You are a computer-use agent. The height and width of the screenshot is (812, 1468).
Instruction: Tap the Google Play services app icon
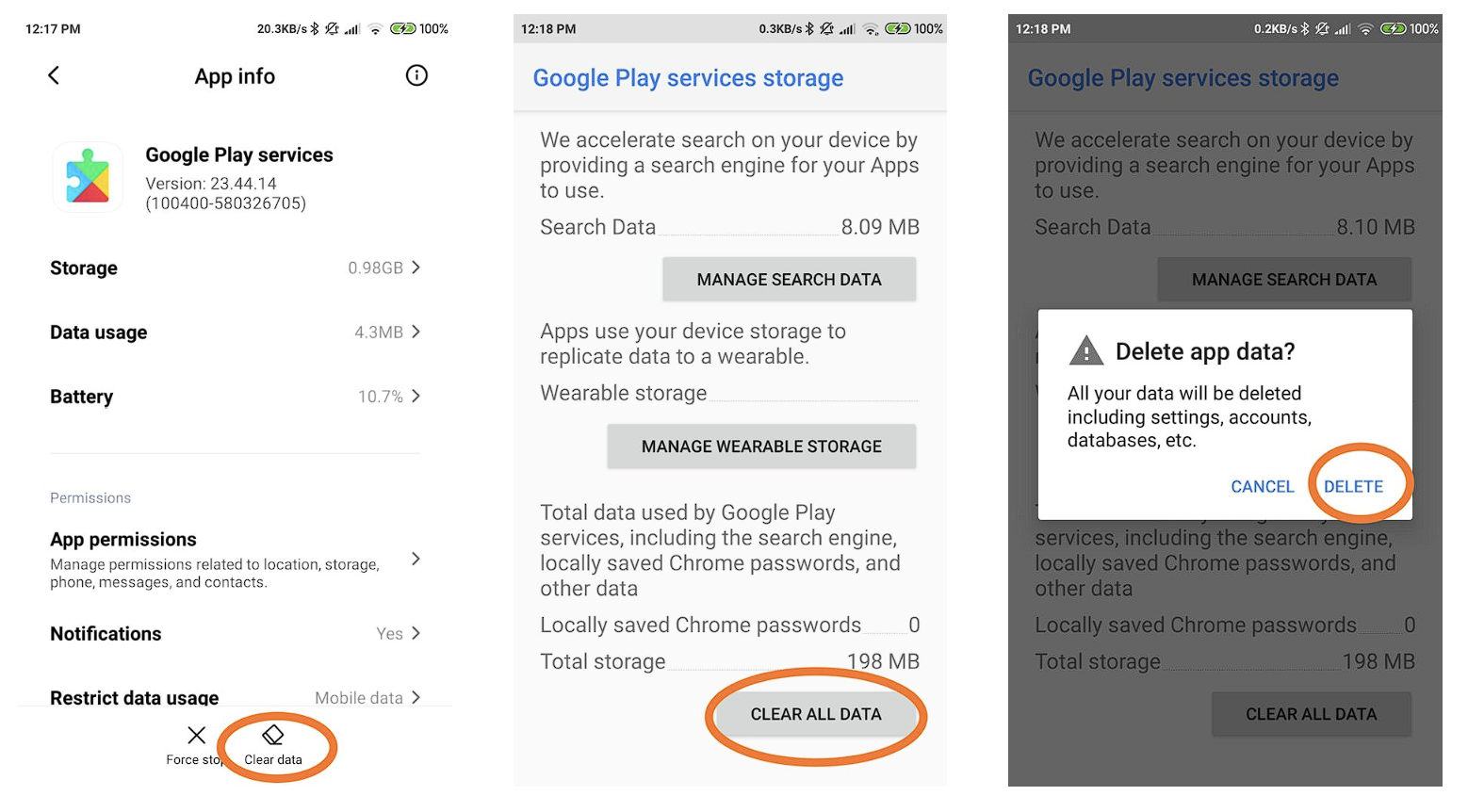[88, 177]
